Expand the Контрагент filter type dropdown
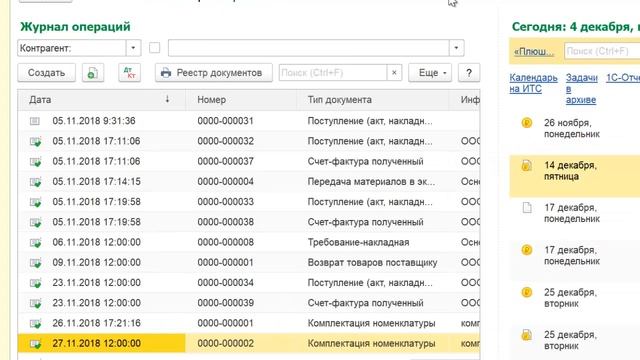 pyautogui.click(x=133, y=48)
